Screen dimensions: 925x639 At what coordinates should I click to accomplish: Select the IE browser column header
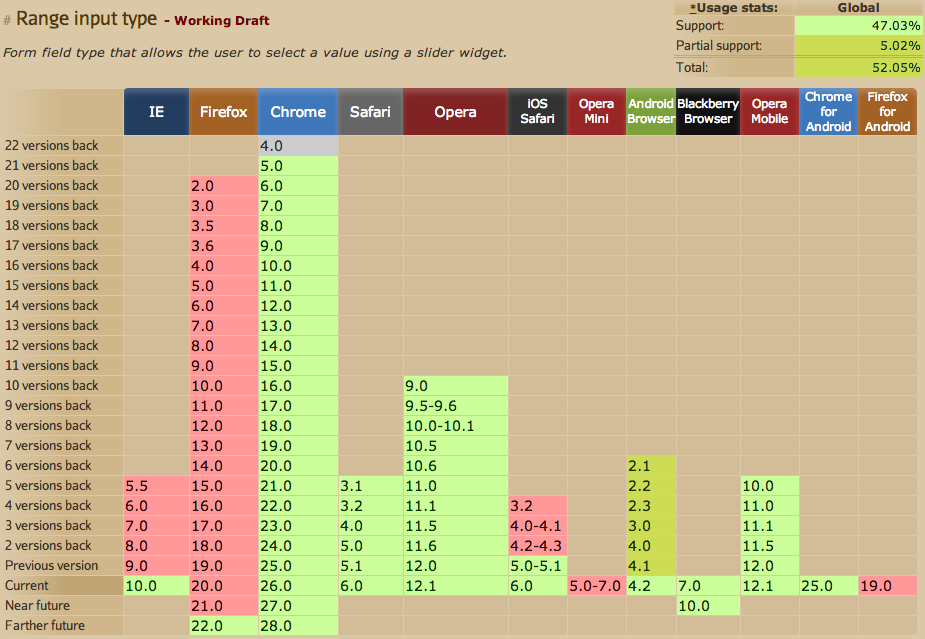tap(156, 112)
